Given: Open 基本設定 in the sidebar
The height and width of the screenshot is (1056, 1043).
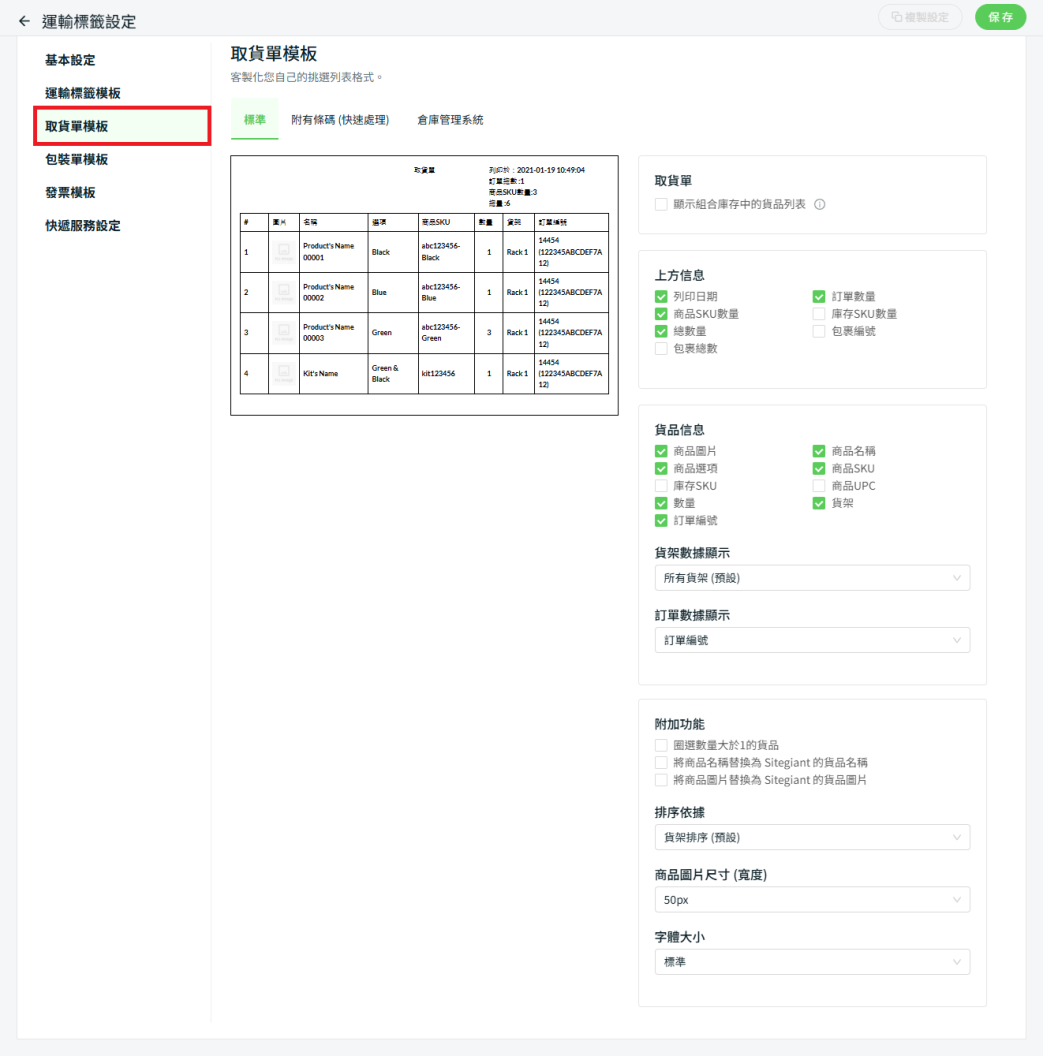Looking at the screenshot, I should (70, 60).
